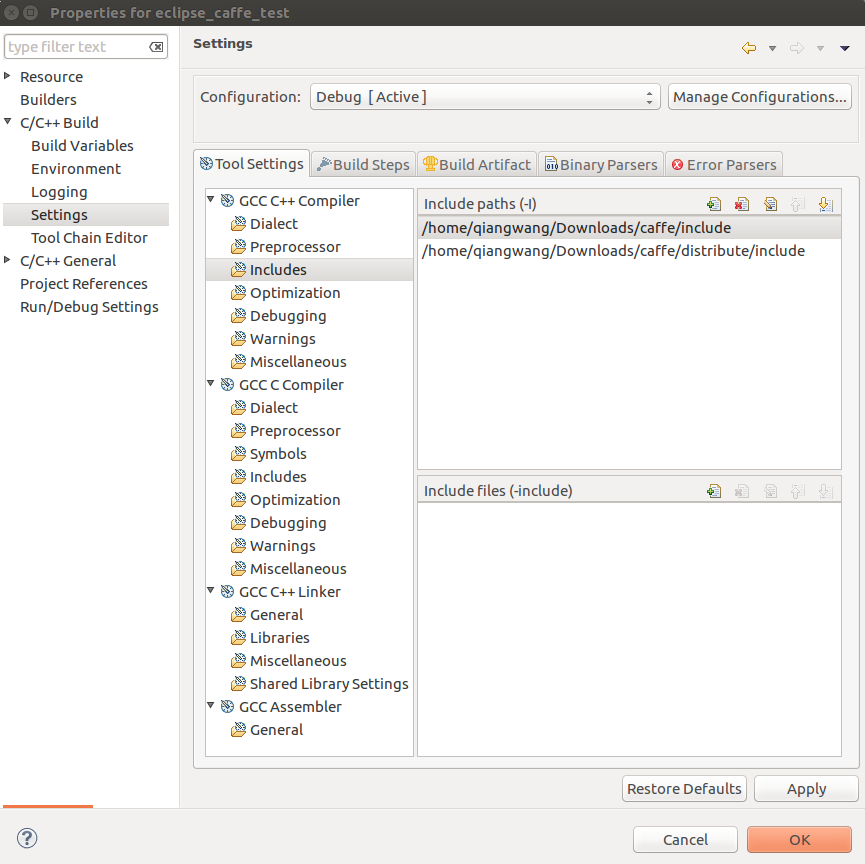
Task: Switch to the Tool Settings tab
Action: click(x=252, y=164)
